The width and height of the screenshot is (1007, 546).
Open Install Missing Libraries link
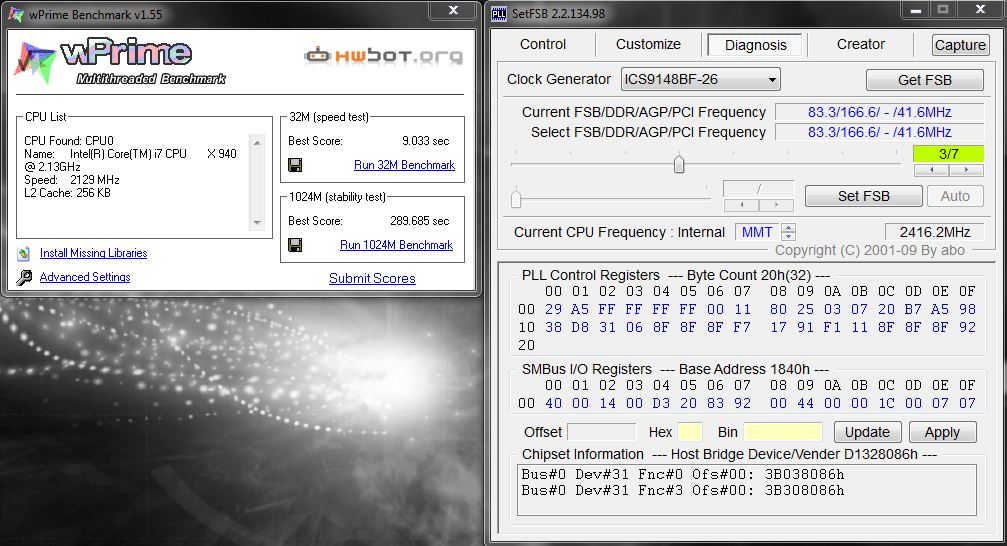point(93,253)
